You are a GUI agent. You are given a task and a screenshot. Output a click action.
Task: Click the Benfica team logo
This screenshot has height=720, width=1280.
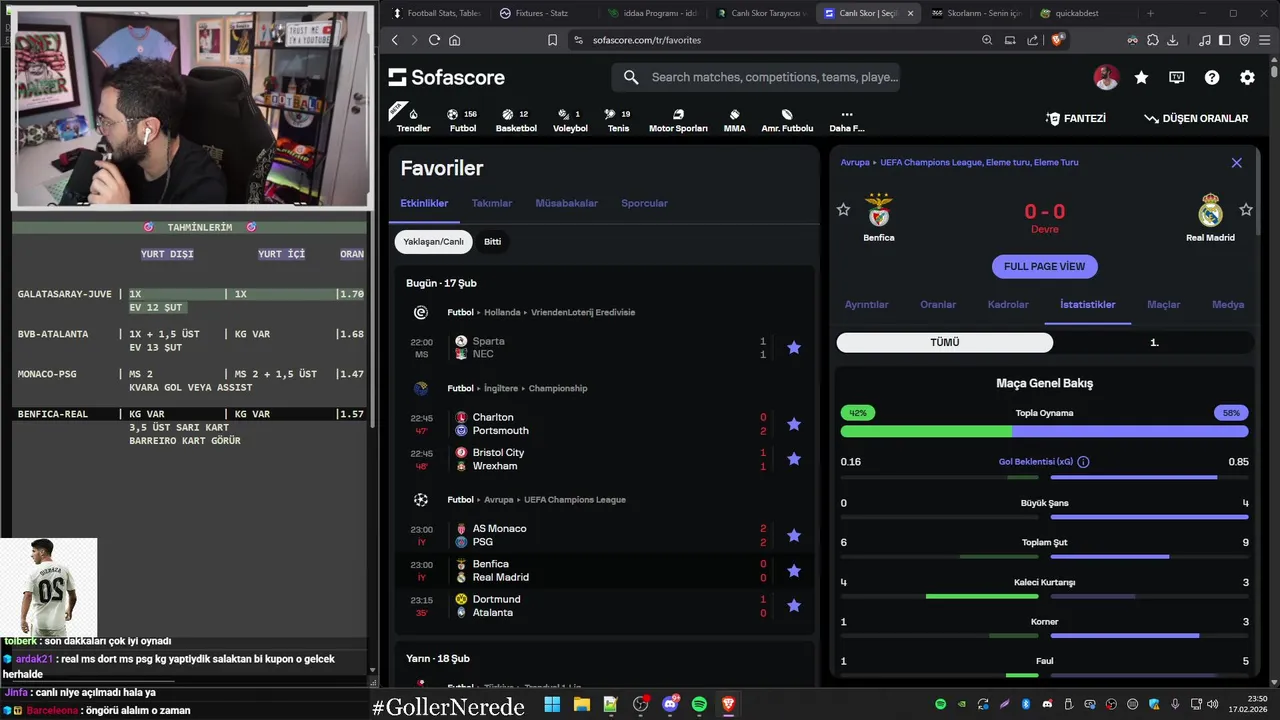point(879,210)
